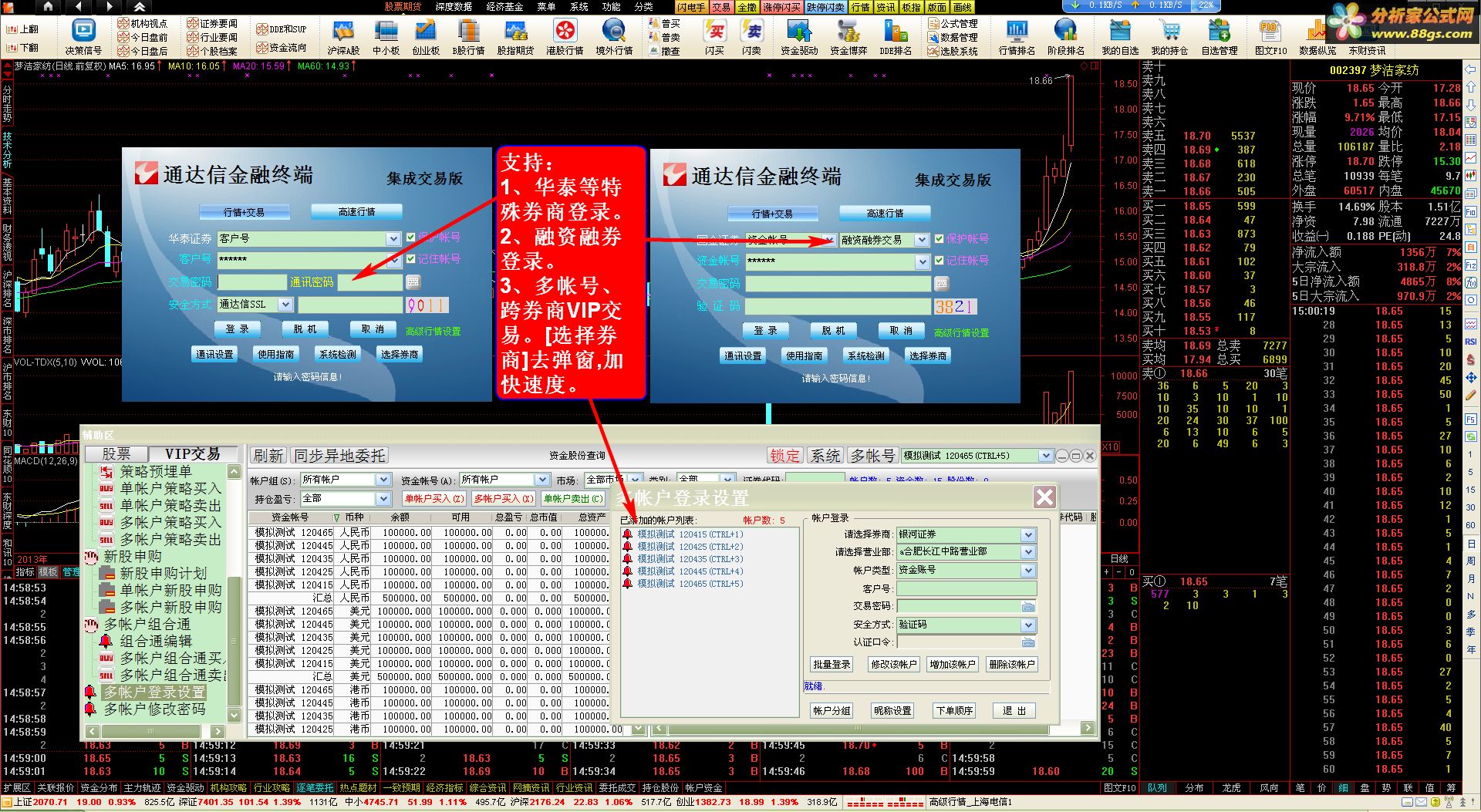Open the 帐户类型 资金账号 dropdown
Screen dimensions: 1481x812
[x=1028, y=570]
